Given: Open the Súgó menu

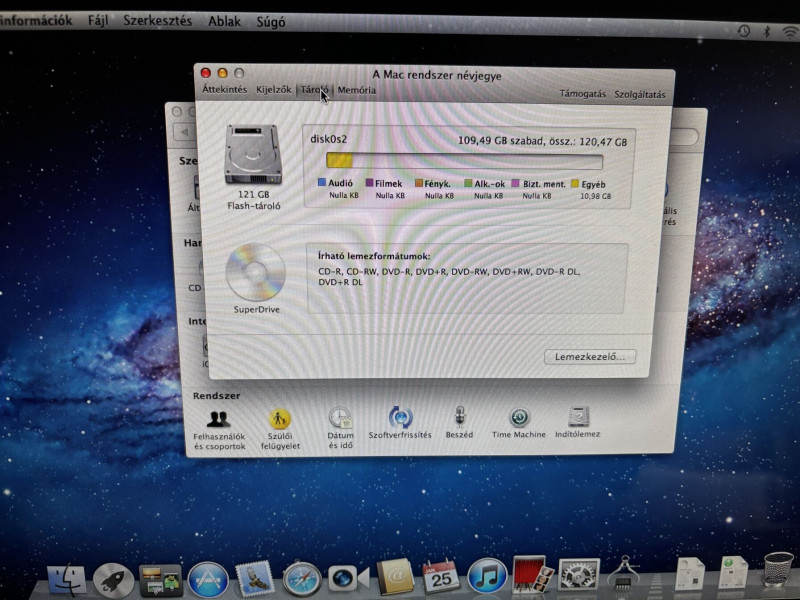Looking at the screenshot, I should click(270, 22).
